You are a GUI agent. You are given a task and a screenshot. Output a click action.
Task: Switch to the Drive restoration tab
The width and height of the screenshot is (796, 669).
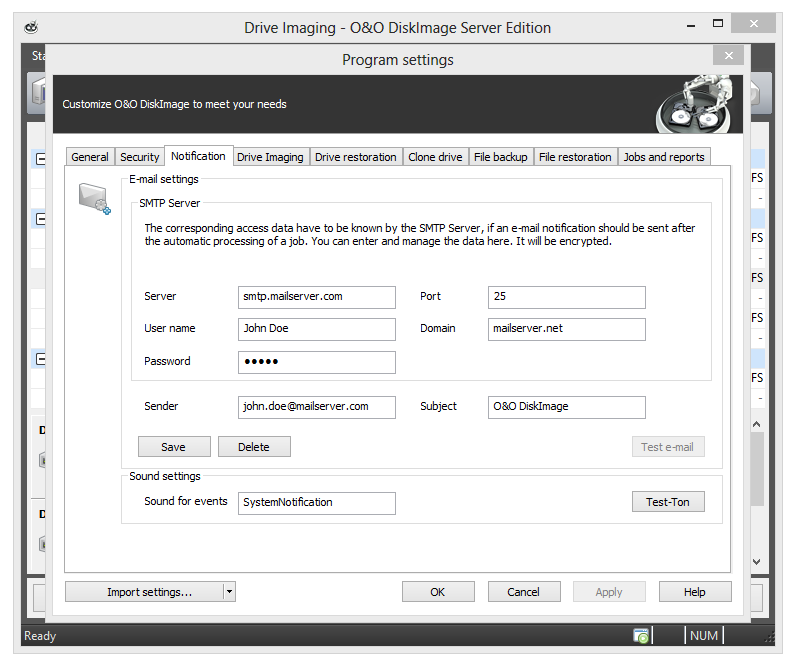click(356, 157)
